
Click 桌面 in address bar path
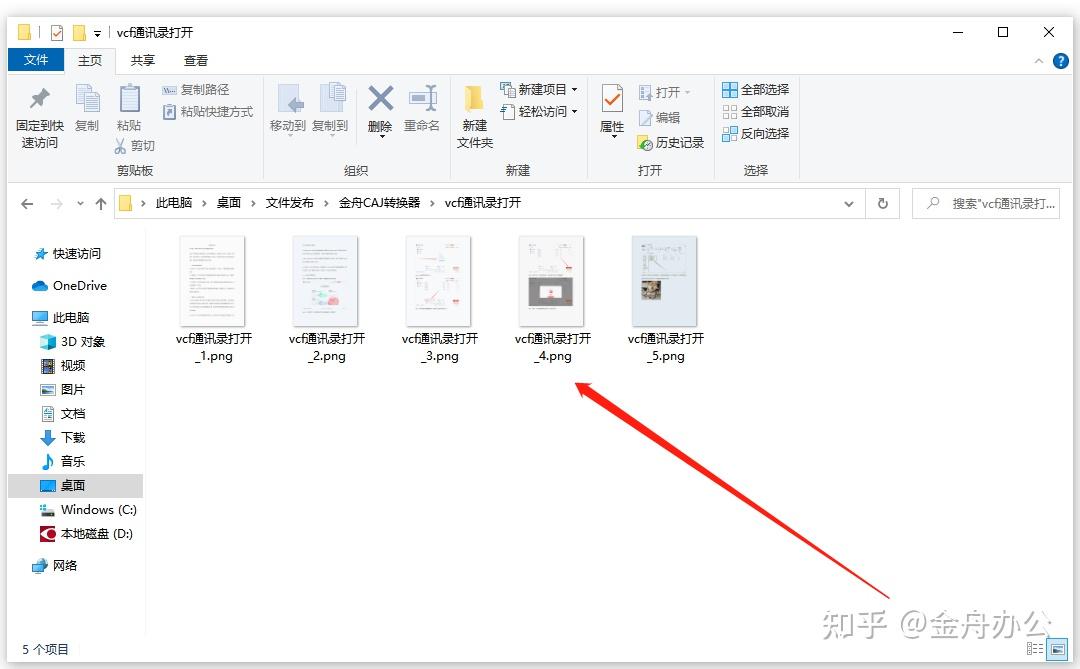(x=229, y=203)
